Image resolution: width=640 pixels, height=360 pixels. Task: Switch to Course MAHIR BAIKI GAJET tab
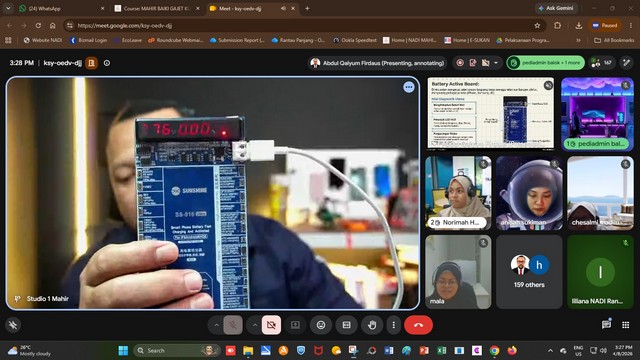157,8
